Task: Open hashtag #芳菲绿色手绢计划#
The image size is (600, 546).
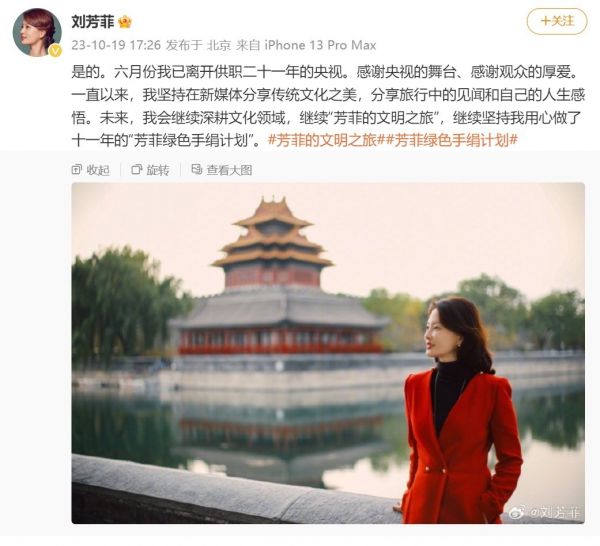Action: point(452,140)
